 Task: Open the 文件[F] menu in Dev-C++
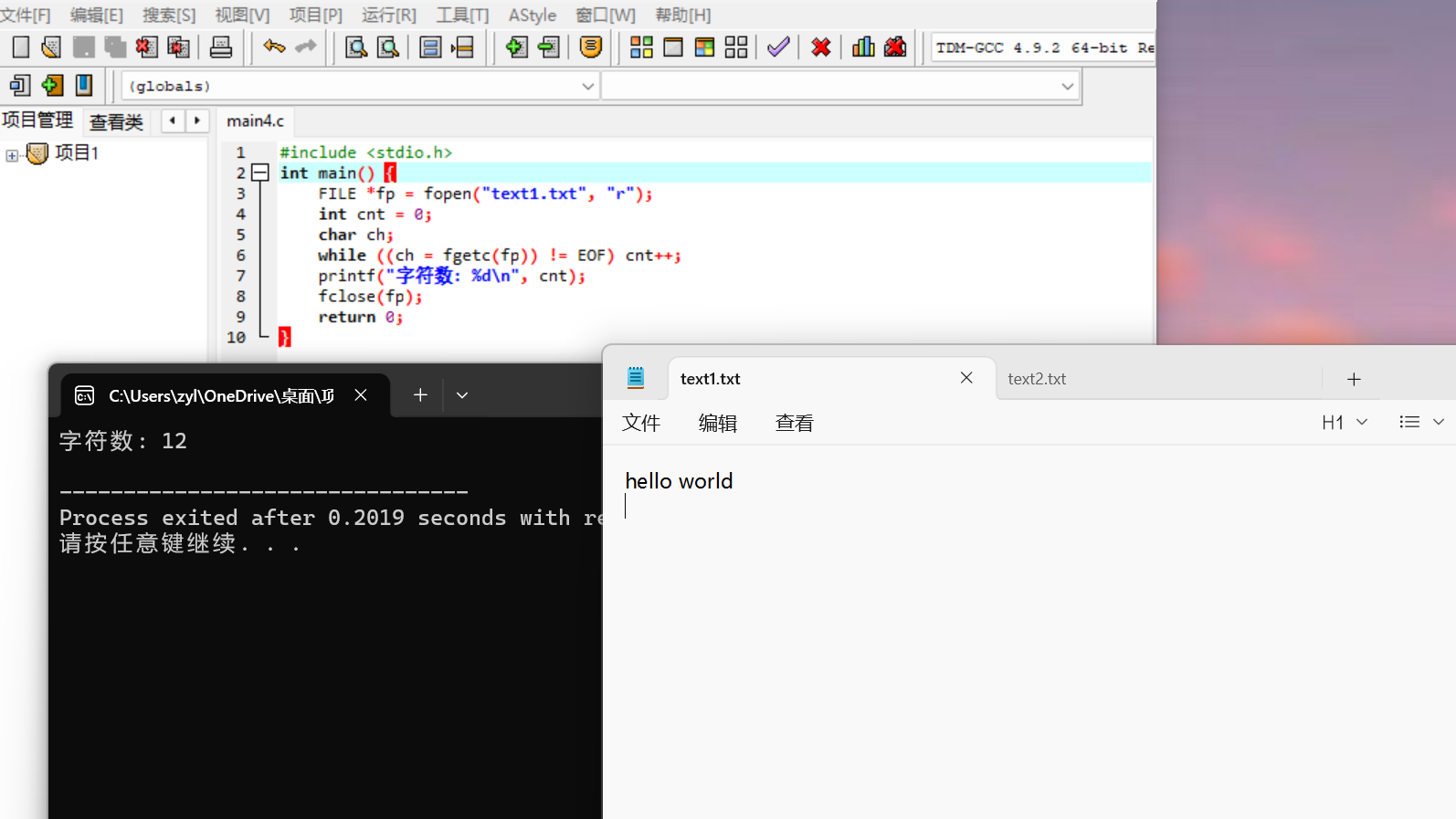26,15
